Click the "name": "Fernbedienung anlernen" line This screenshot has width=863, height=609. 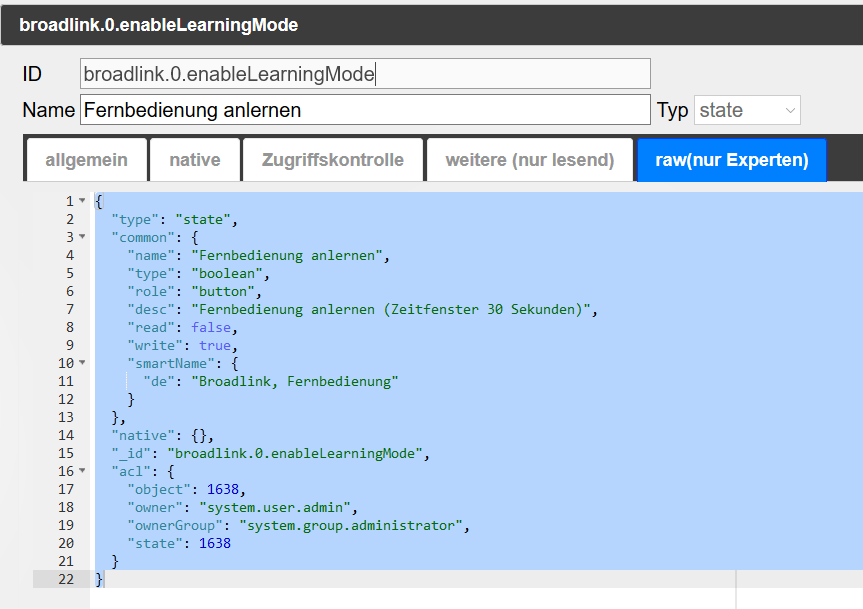pos(259,255)
